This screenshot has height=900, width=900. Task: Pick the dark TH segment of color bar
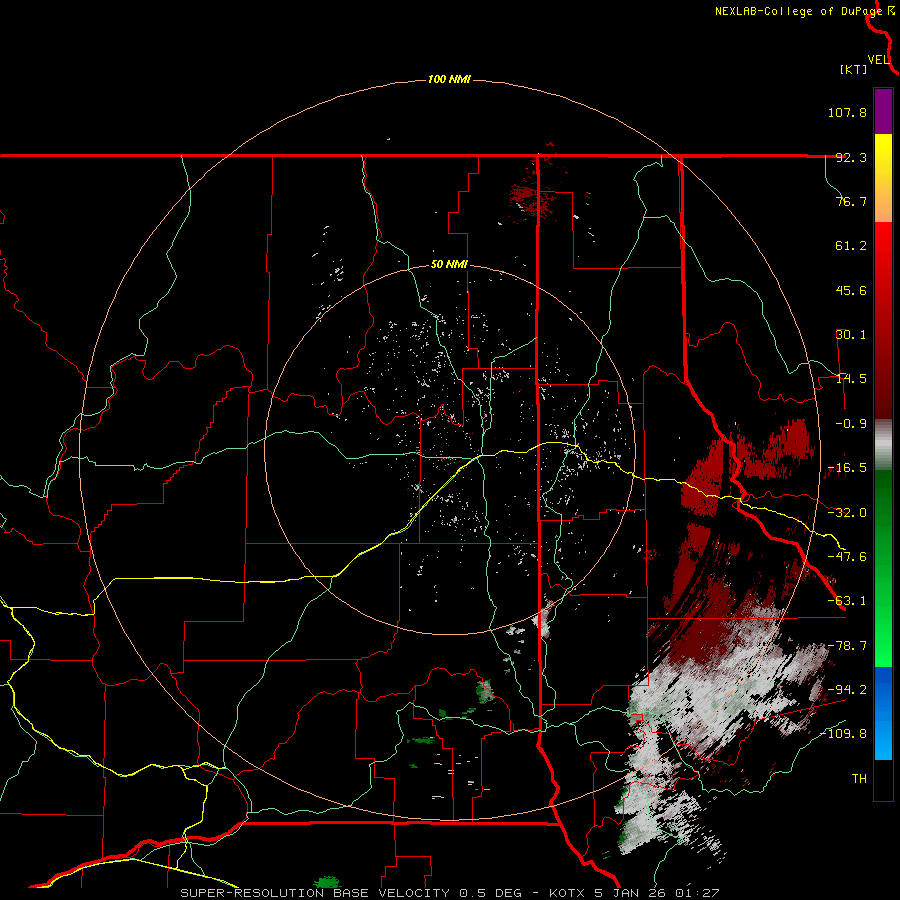883,779
